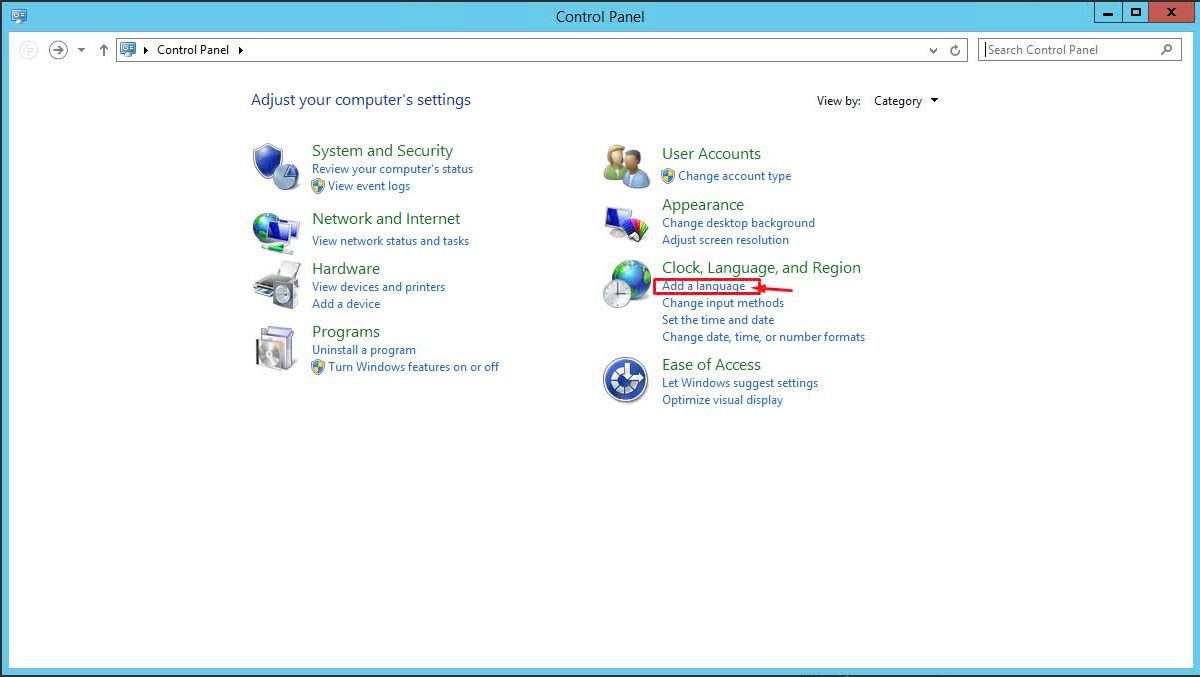This screenshot has width=1200, height=677.
Task: Refresh the Control Panel view
Action: pyautogui.click(x=955, y=50)
